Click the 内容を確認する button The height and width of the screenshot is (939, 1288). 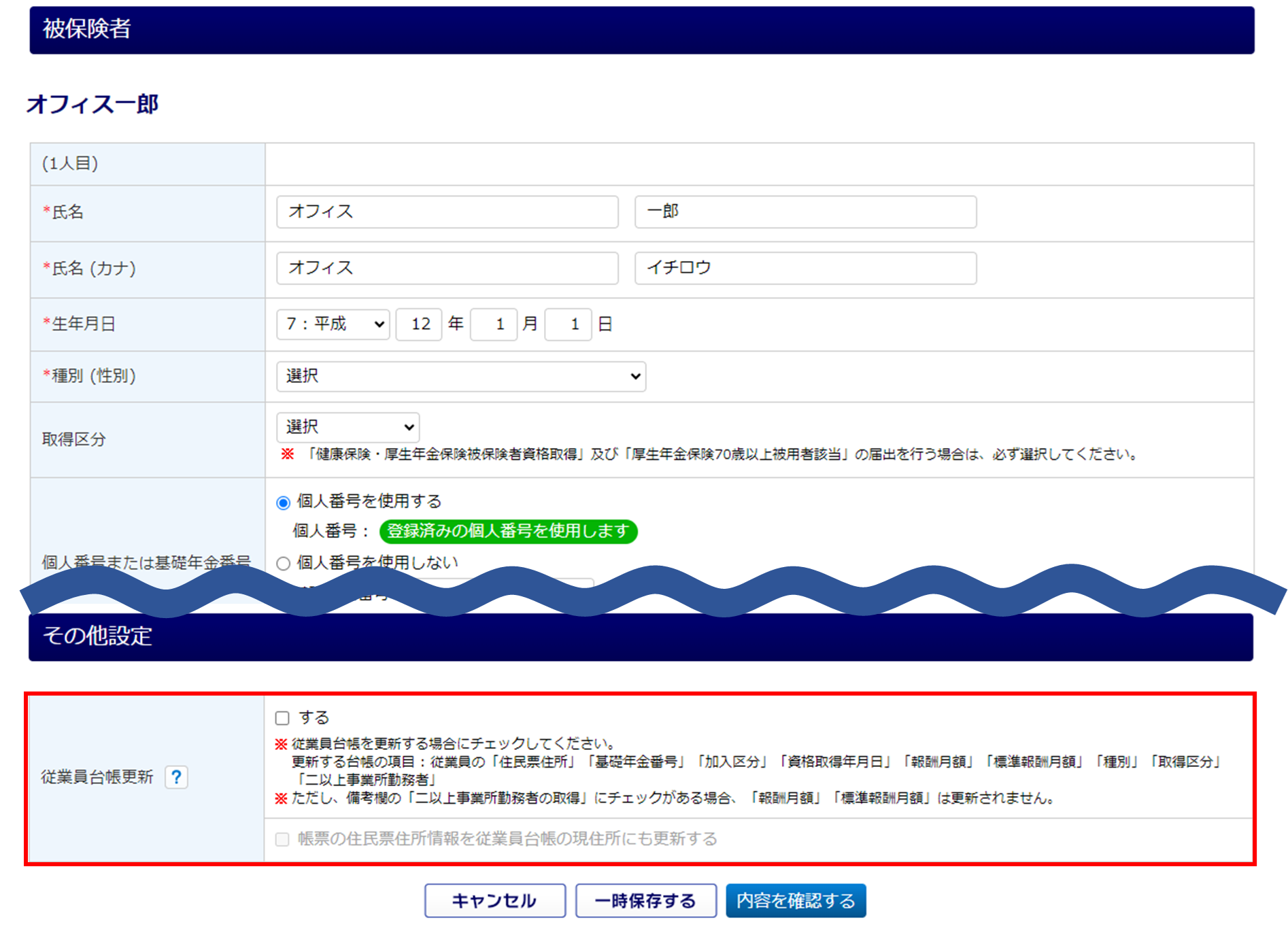[x=796, y=900]
